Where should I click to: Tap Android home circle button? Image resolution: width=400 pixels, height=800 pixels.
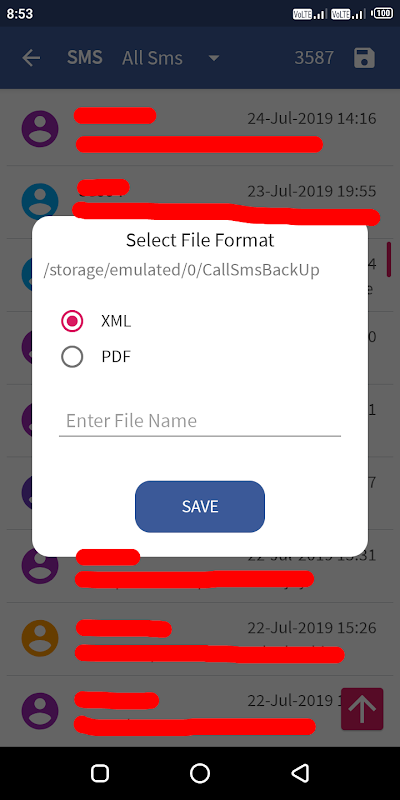200,773
